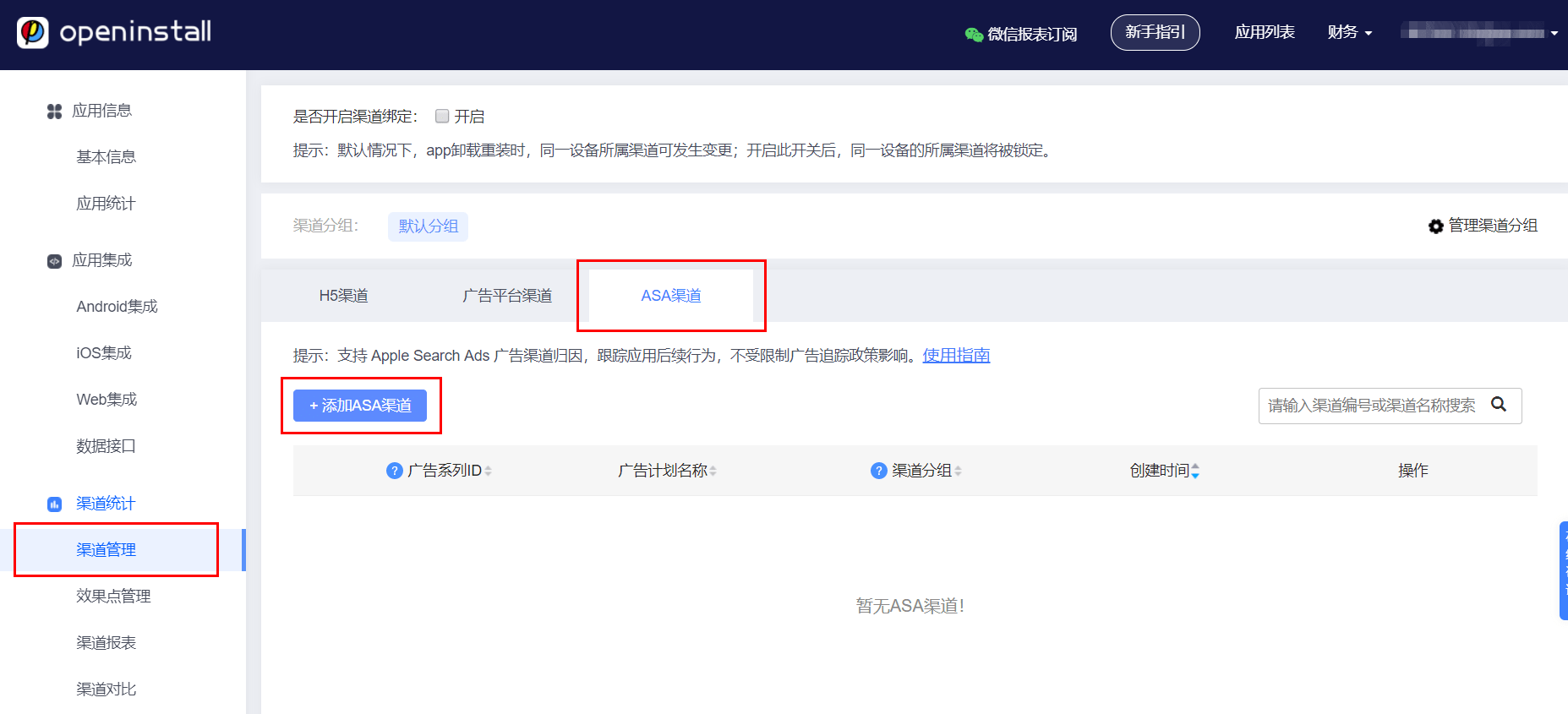This screenshot has width=1568, height=714.
Task: Open 应用统计 in the sidebar
Action: [x=106, y=204]
